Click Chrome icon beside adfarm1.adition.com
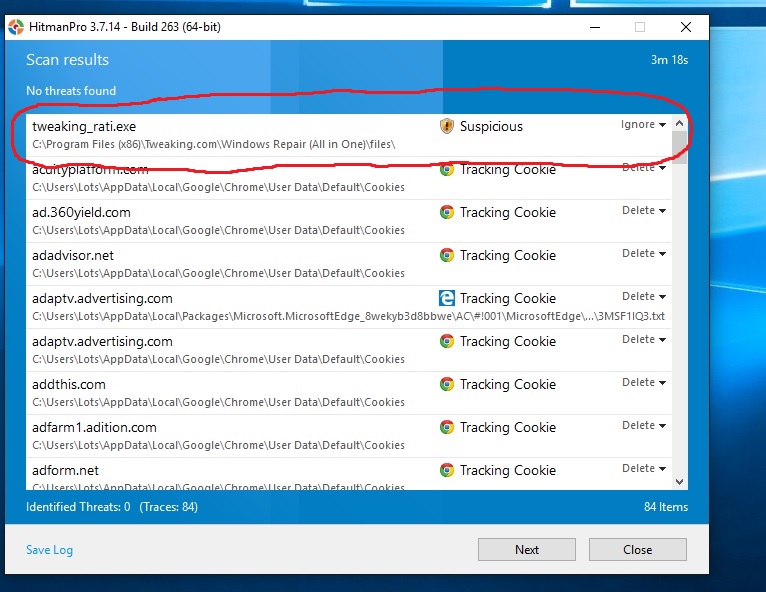This screenshot has height=592, width=766. point(447,427)
